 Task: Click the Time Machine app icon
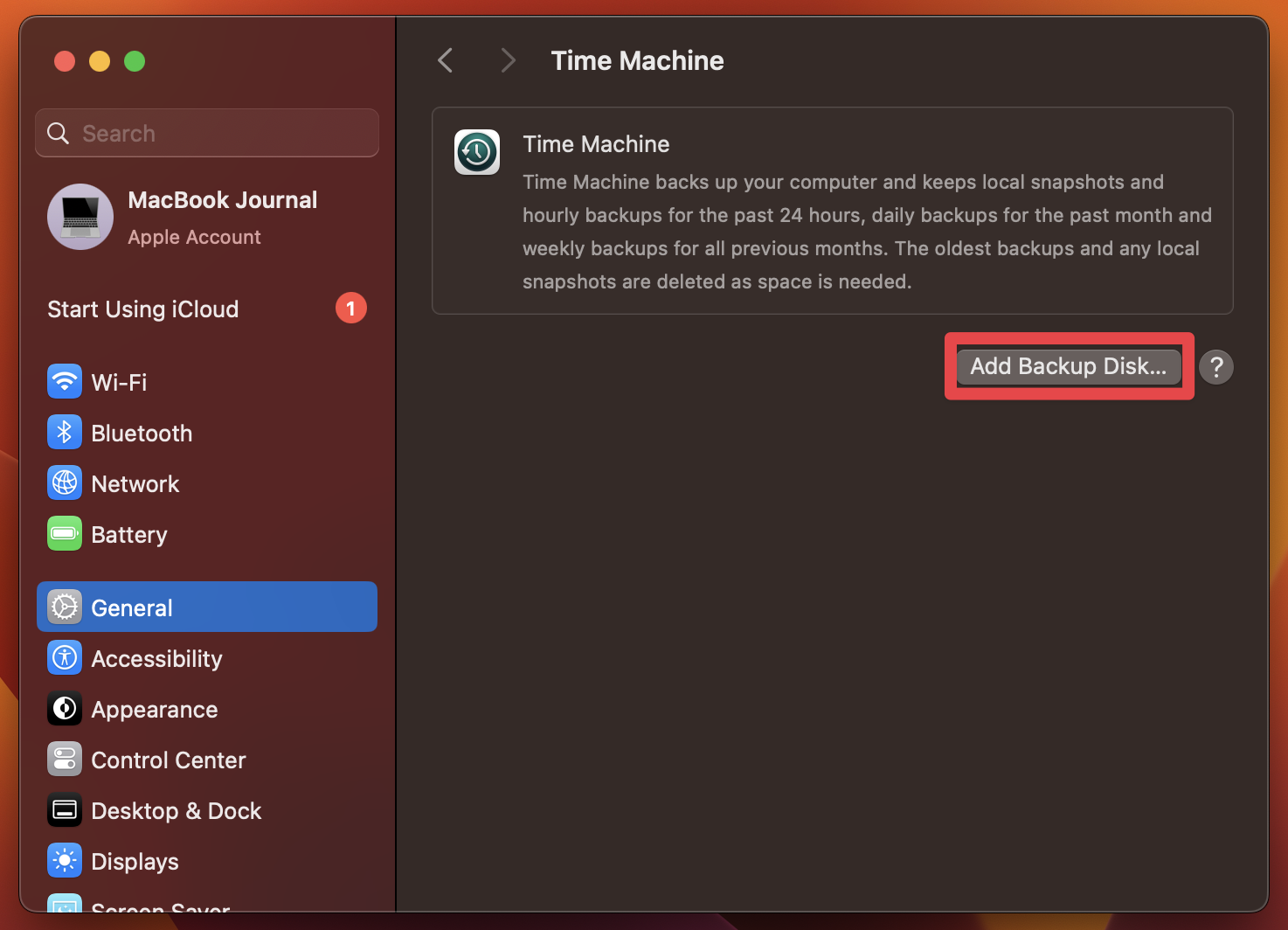point(477,151)
